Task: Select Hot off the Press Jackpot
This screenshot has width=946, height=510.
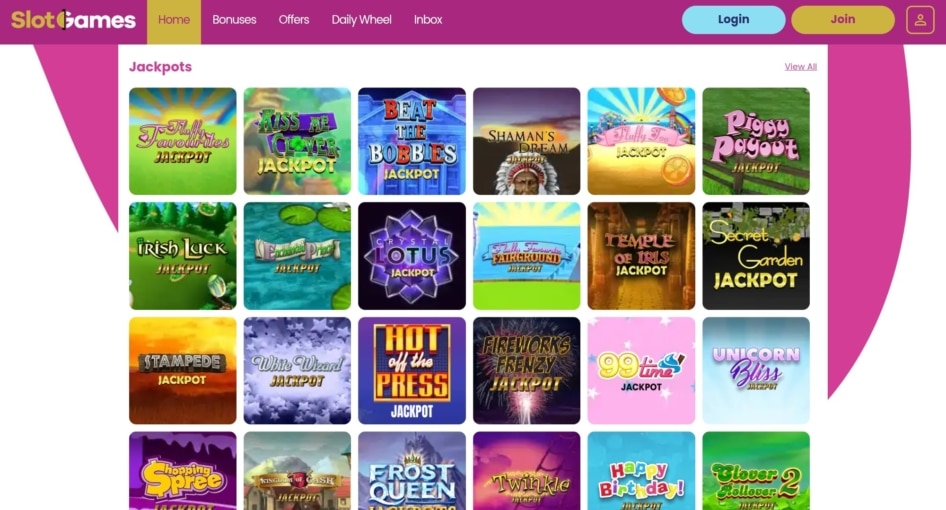Action: [412, 371]
